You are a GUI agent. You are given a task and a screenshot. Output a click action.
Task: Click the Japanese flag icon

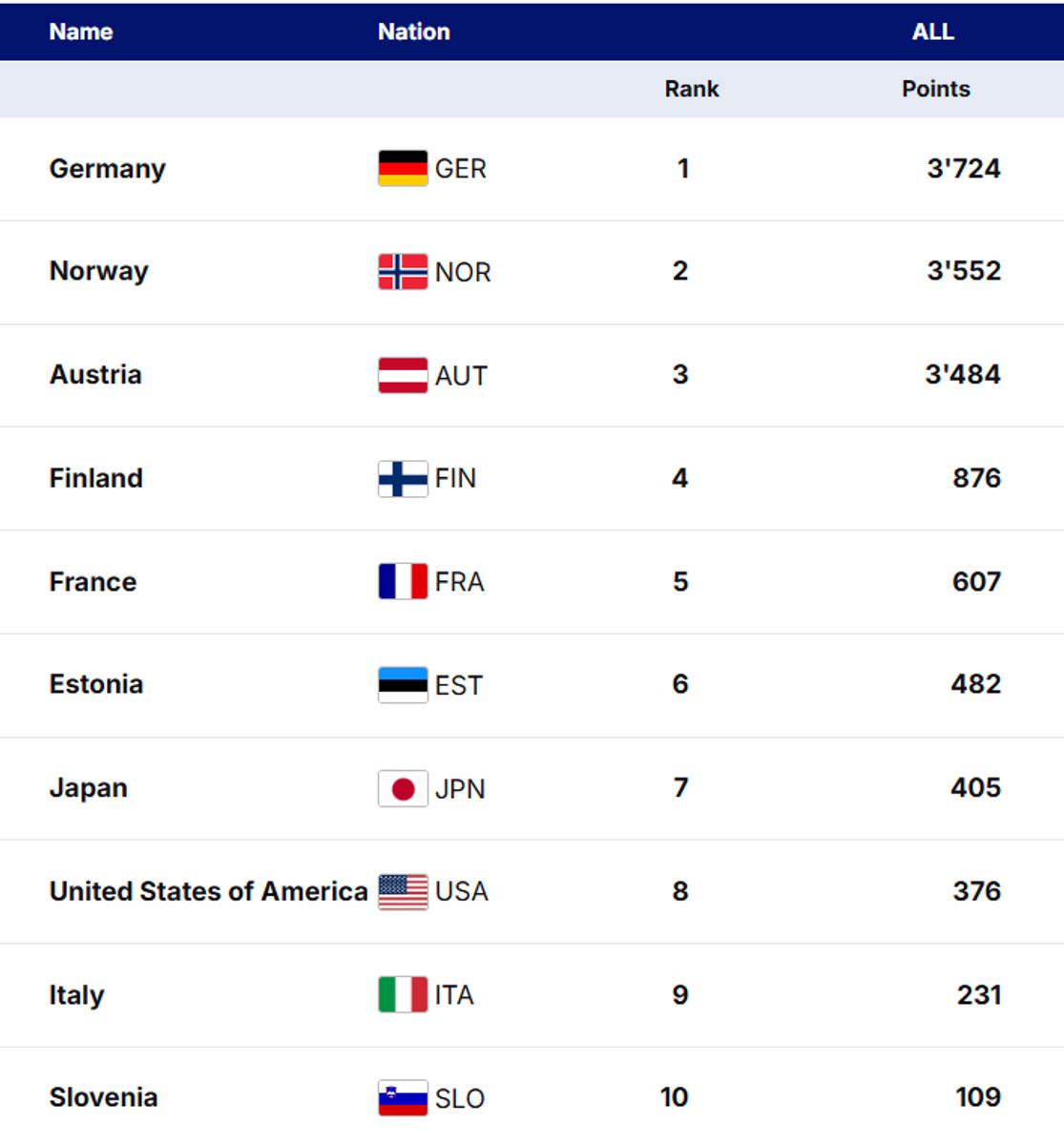pos(403,788)
